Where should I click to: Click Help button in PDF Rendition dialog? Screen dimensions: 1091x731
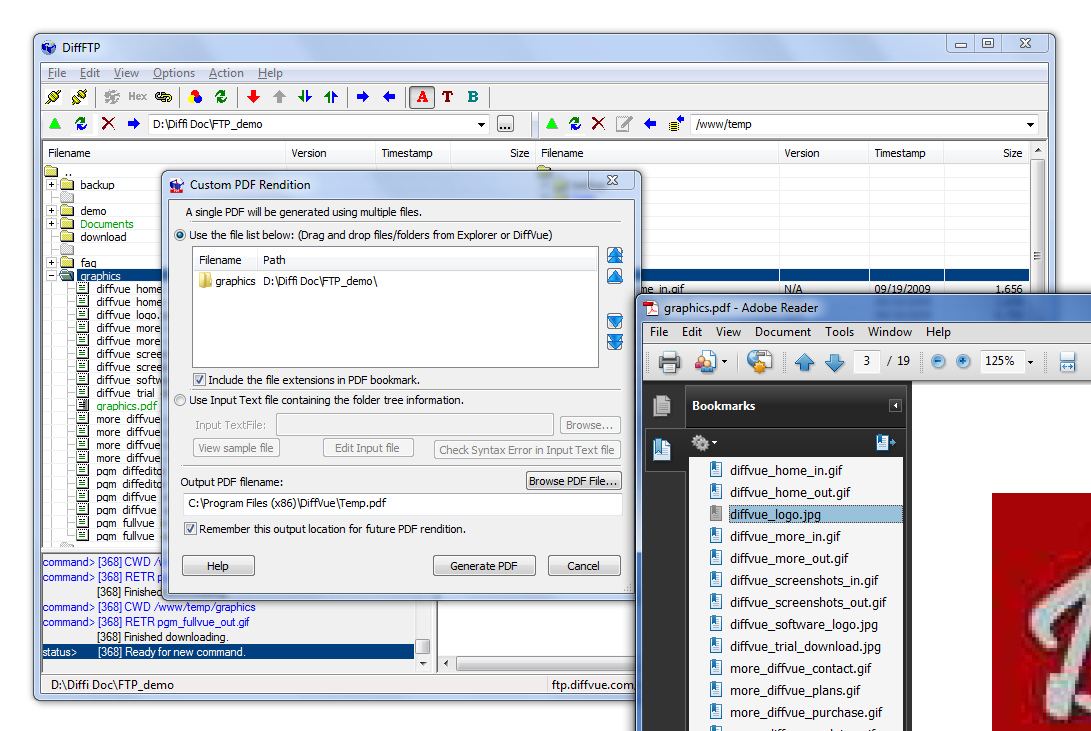click(218, 565)
